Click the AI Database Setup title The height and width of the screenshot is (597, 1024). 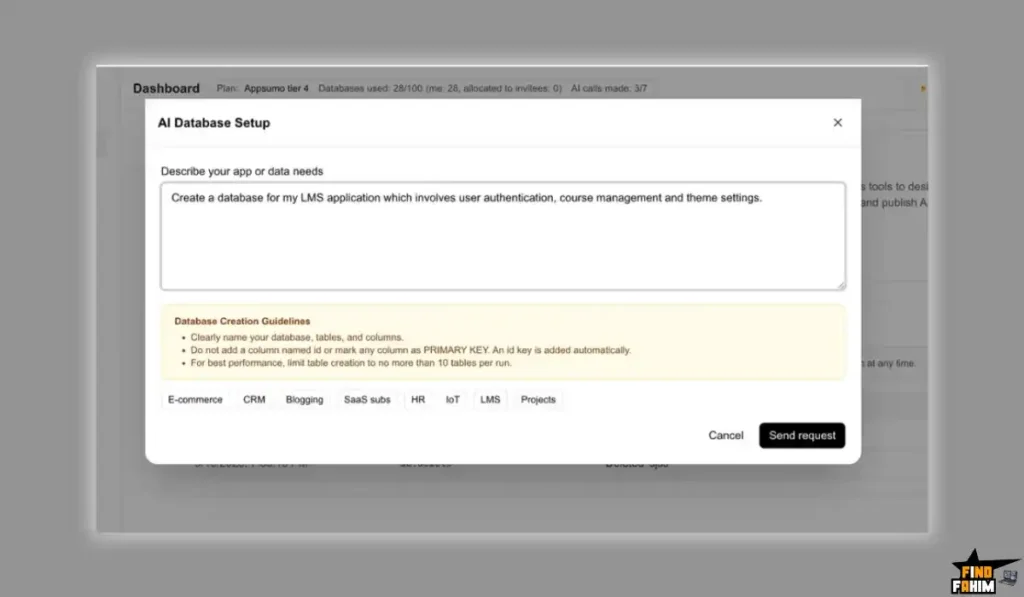click(213, 122)
